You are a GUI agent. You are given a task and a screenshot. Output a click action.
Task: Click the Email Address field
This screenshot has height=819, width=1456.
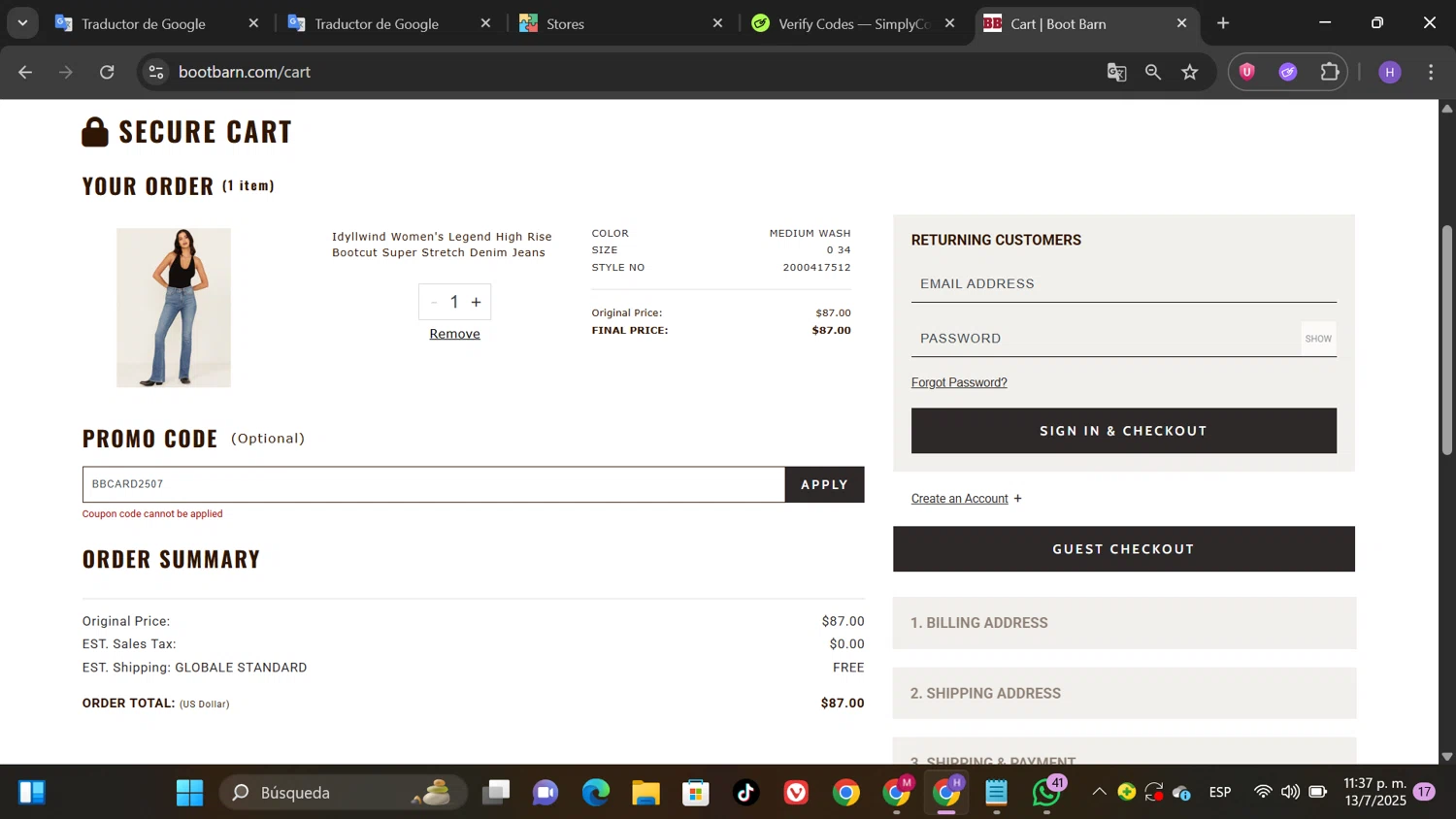[1123, 284]
